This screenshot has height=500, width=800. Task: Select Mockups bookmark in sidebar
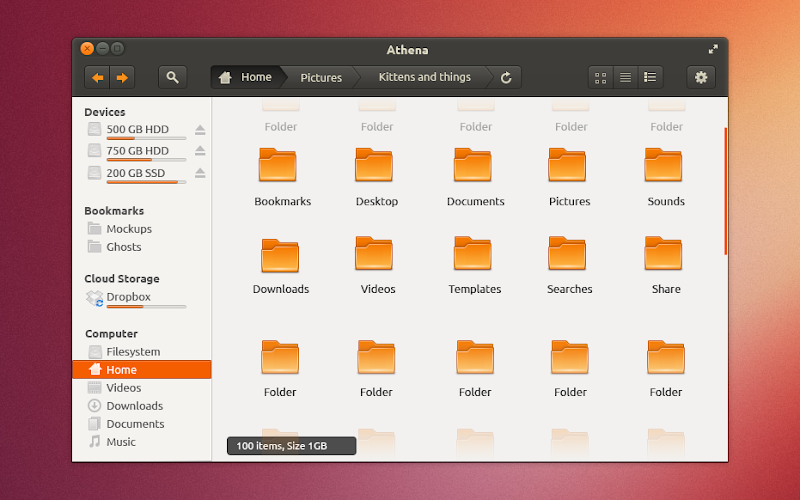click(129, 229)
